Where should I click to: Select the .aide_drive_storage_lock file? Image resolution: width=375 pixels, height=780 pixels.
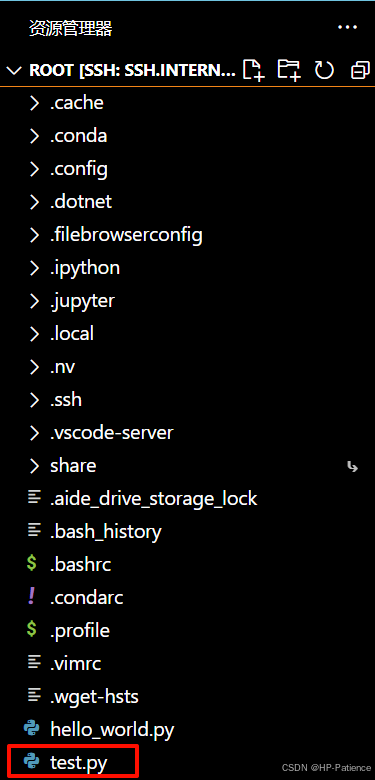(188, 498)
